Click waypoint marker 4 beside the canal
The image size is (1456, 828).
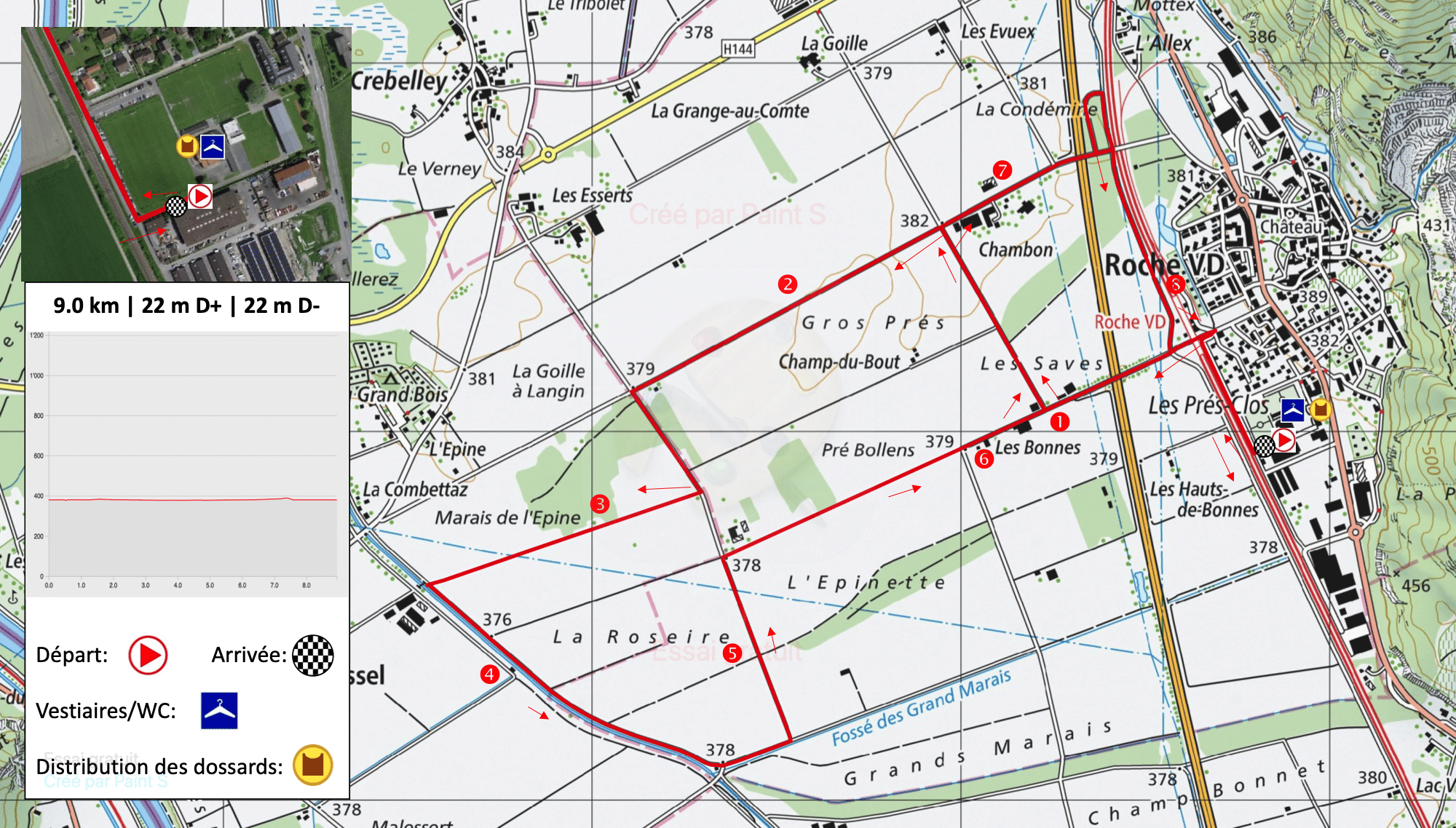tap(489, 674)
